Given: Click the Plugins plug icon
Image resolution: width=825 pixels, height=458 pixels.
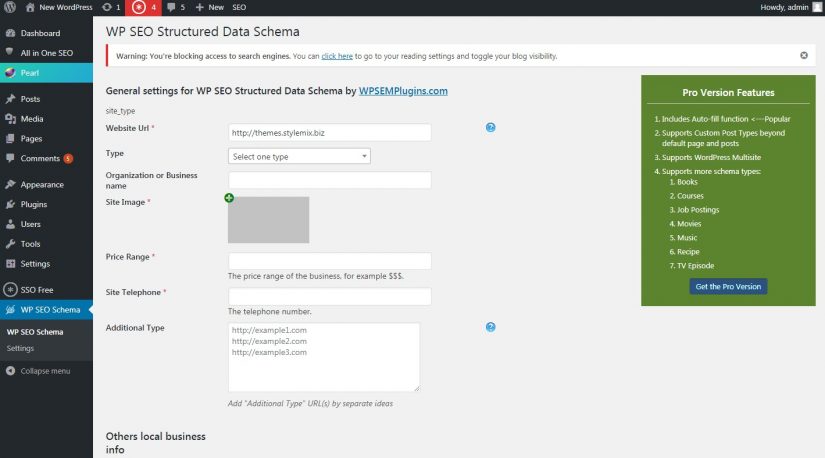Looking at the screenshot, I should 10,204.
